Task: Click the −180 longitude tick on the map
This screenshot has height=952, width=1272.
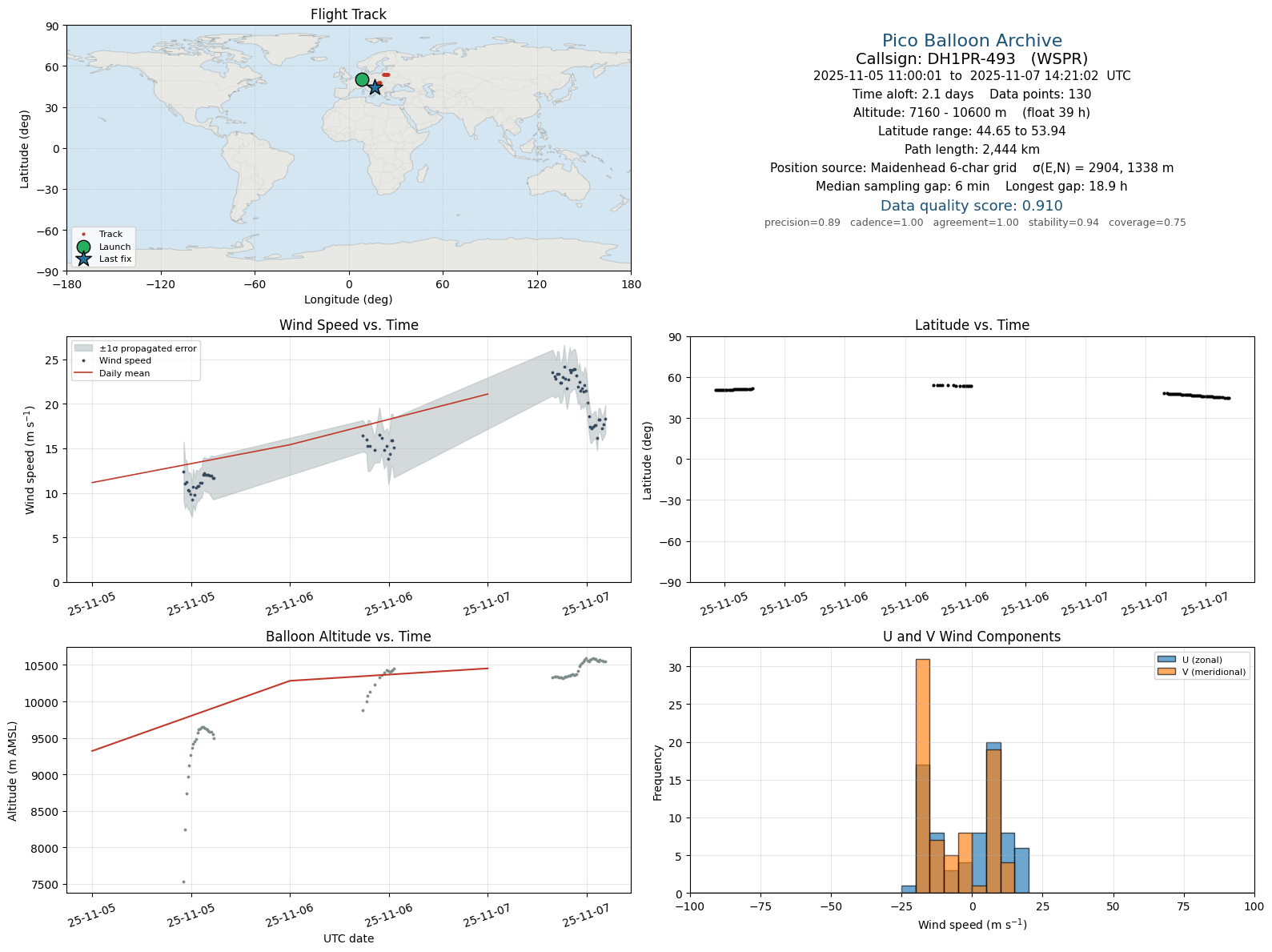Action: click(66, 284)
